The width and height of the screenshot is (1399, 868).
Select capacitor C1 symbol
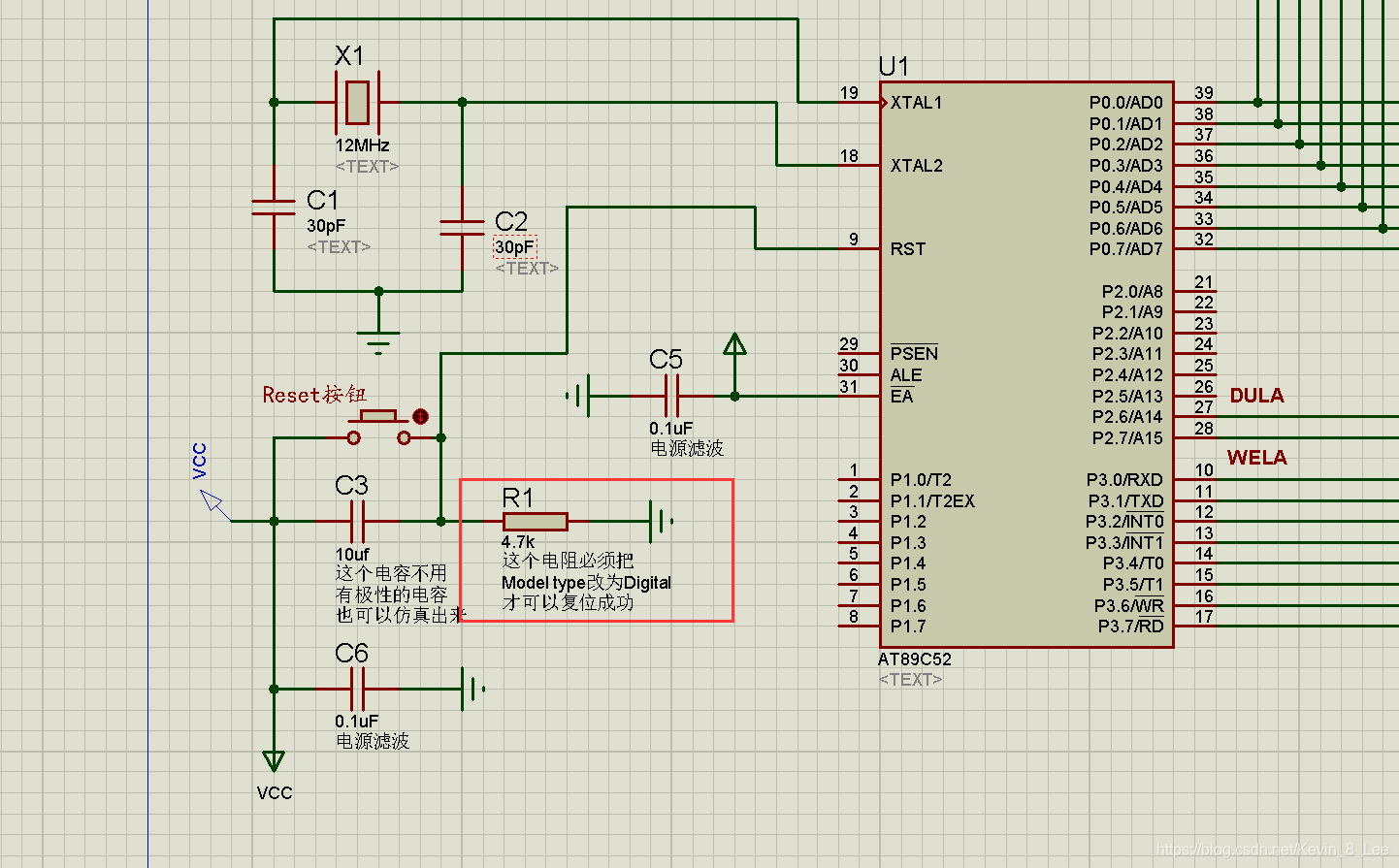click(274, 207)
